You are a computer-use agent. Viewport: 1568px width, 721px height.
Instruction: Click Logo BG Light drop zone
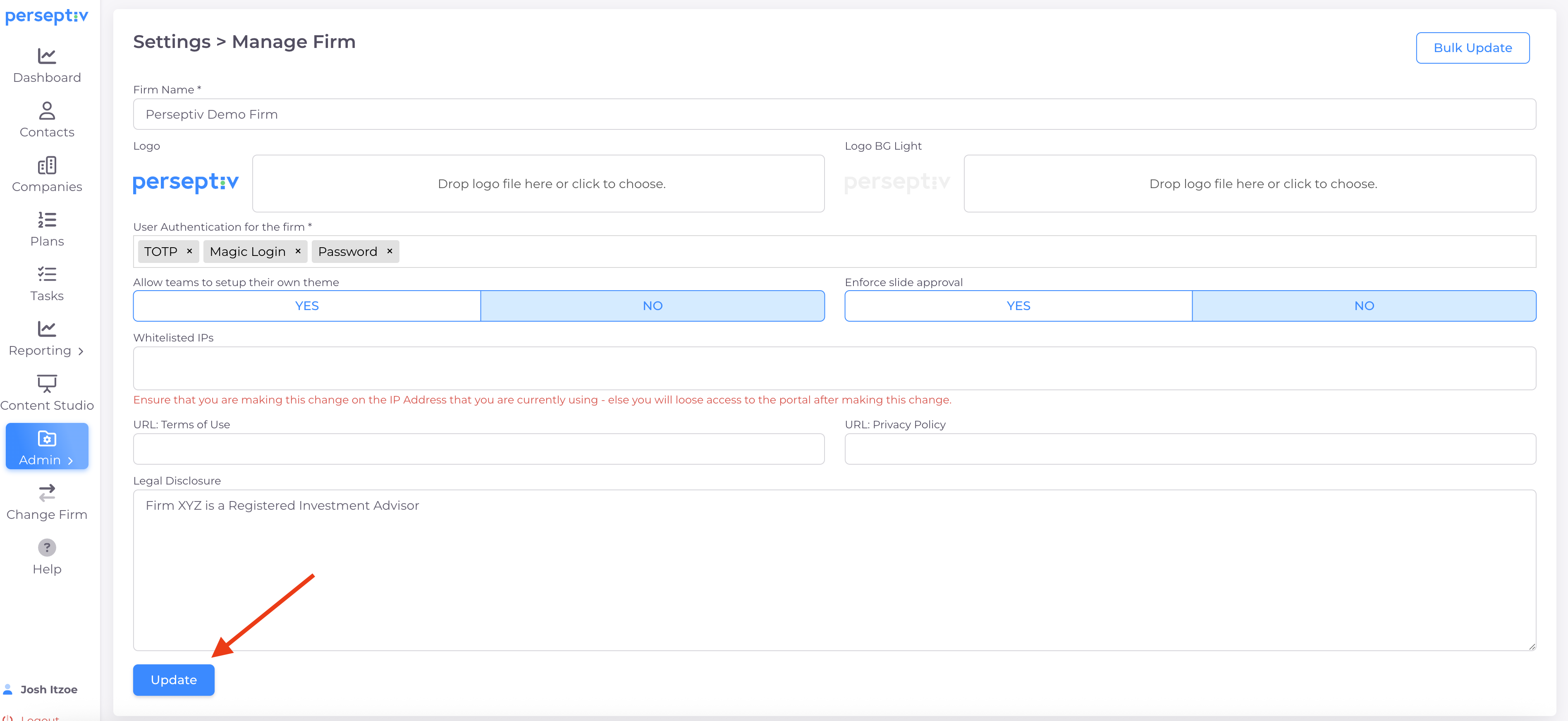[1249, 184]
